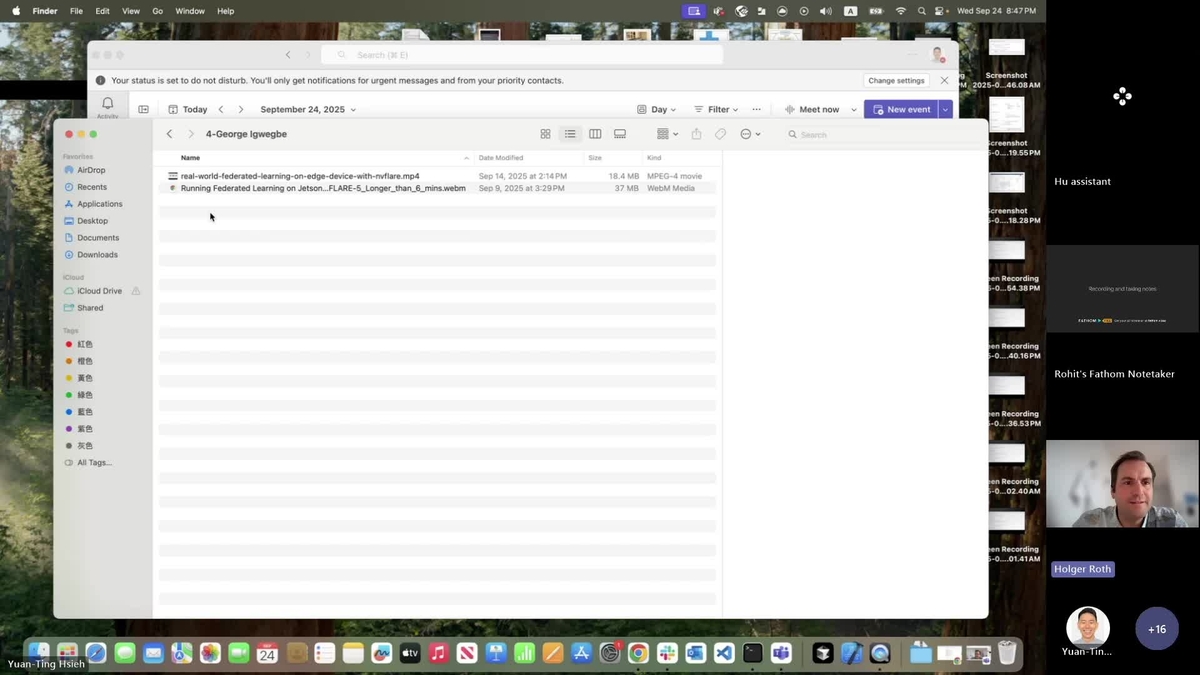The image size is (1200, 675).
Task: Switch Finder to list view
Action: point(570,134)
